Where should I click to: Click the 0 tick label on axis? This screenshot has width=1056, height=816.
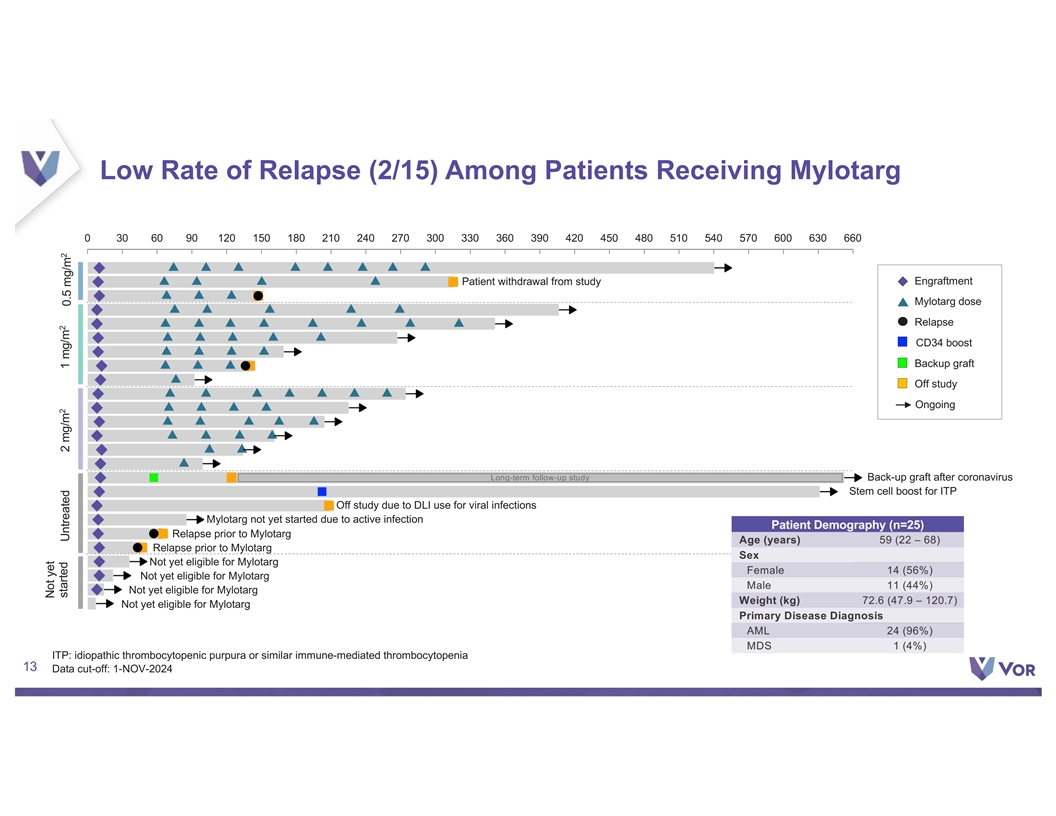[x=88, y=238]
